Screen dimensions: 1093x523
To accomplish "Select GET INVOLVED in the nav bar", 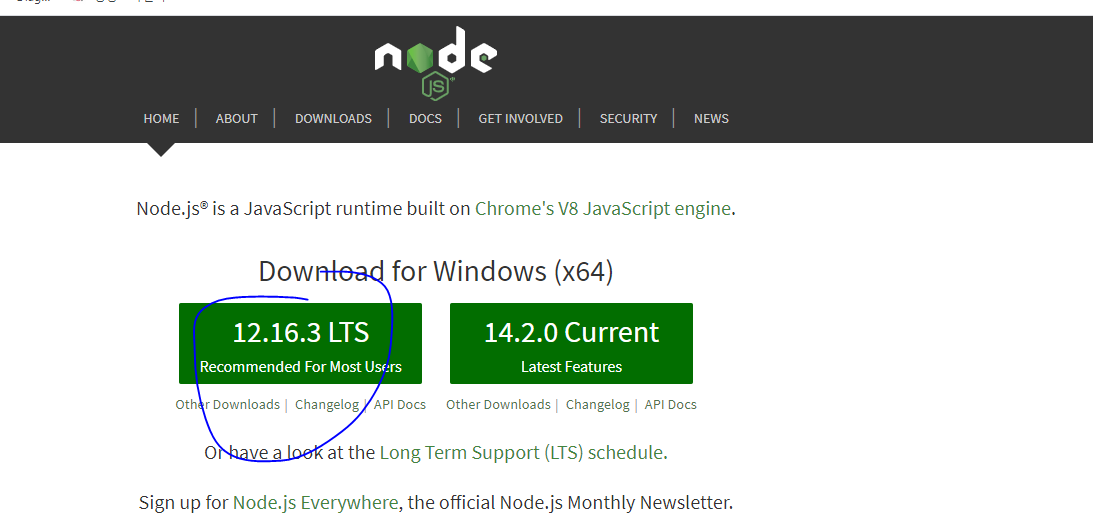I will 520,119.
